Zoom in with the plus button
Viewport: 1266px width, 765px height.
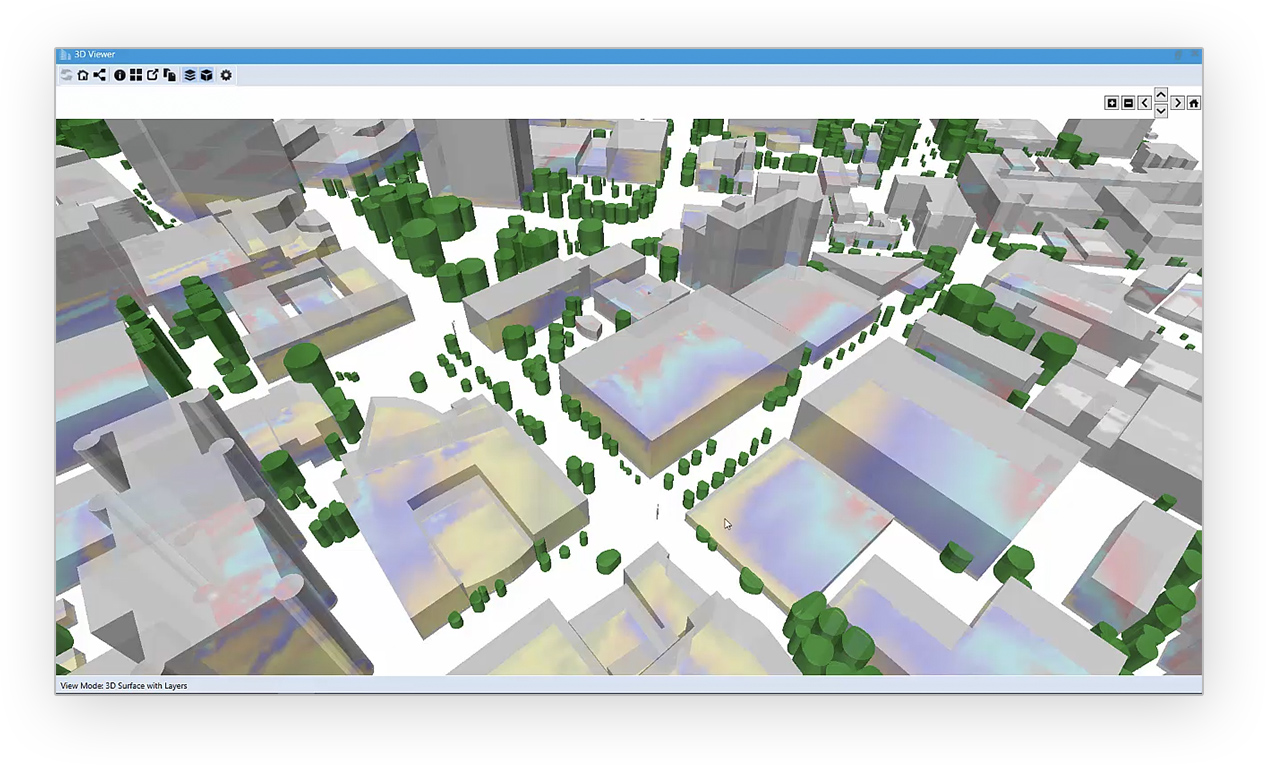point(1112,103)
